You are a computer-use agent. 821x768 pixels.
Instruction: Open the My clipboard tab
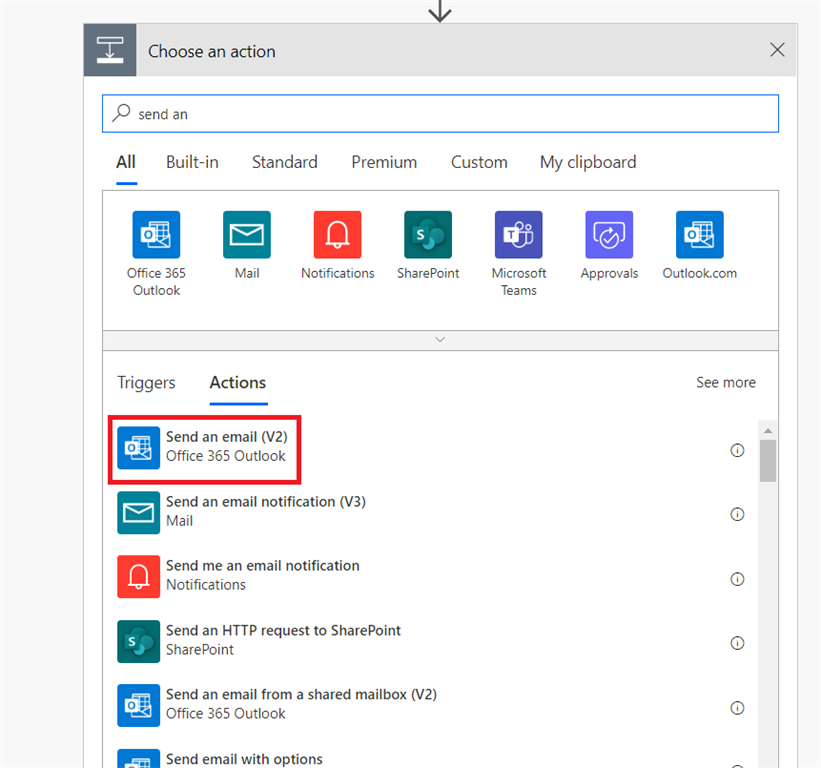pyautogui.click(x=588, y=162)
